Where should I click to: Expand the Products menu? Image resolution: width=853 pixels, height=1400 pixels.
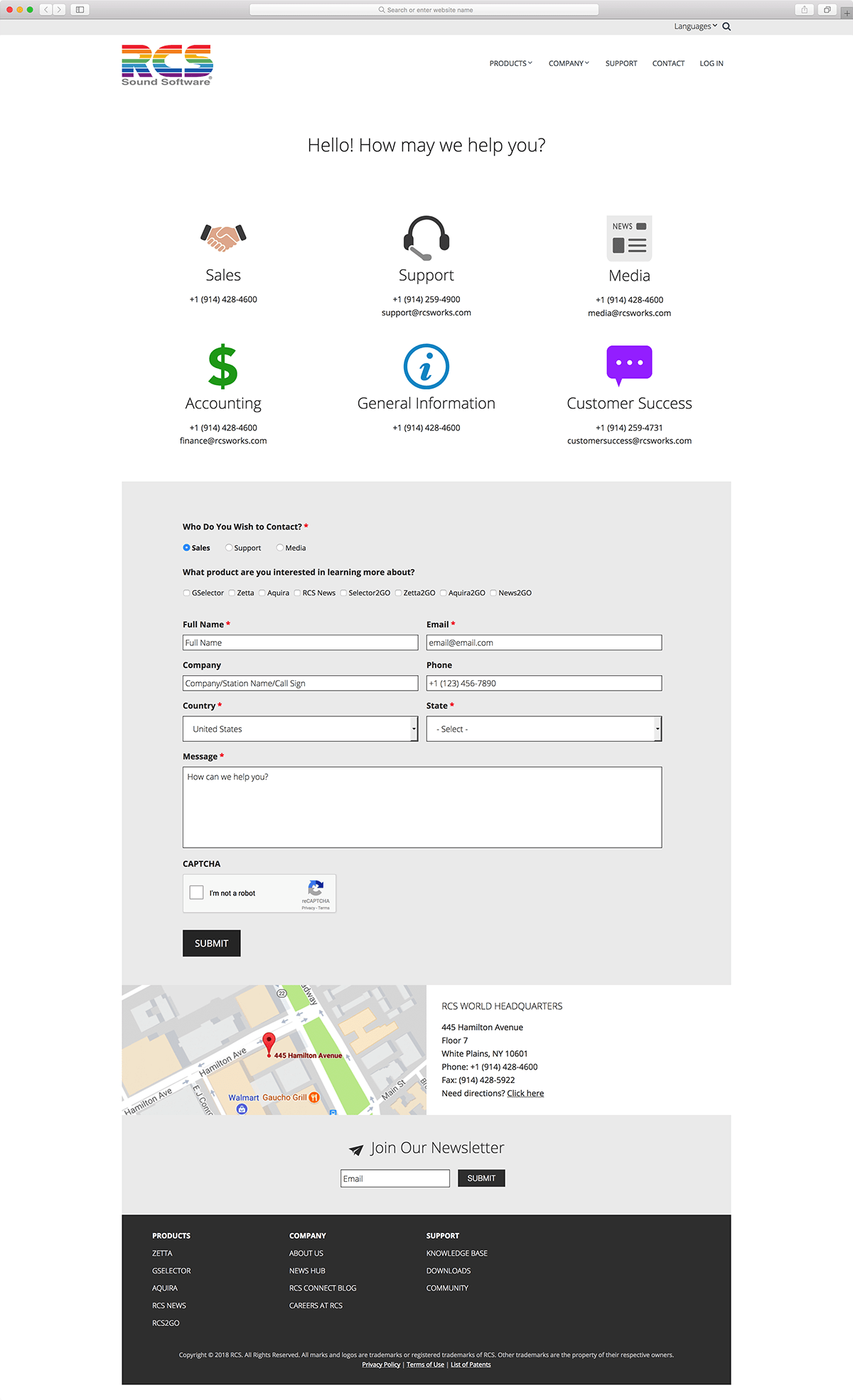(510, 63)
